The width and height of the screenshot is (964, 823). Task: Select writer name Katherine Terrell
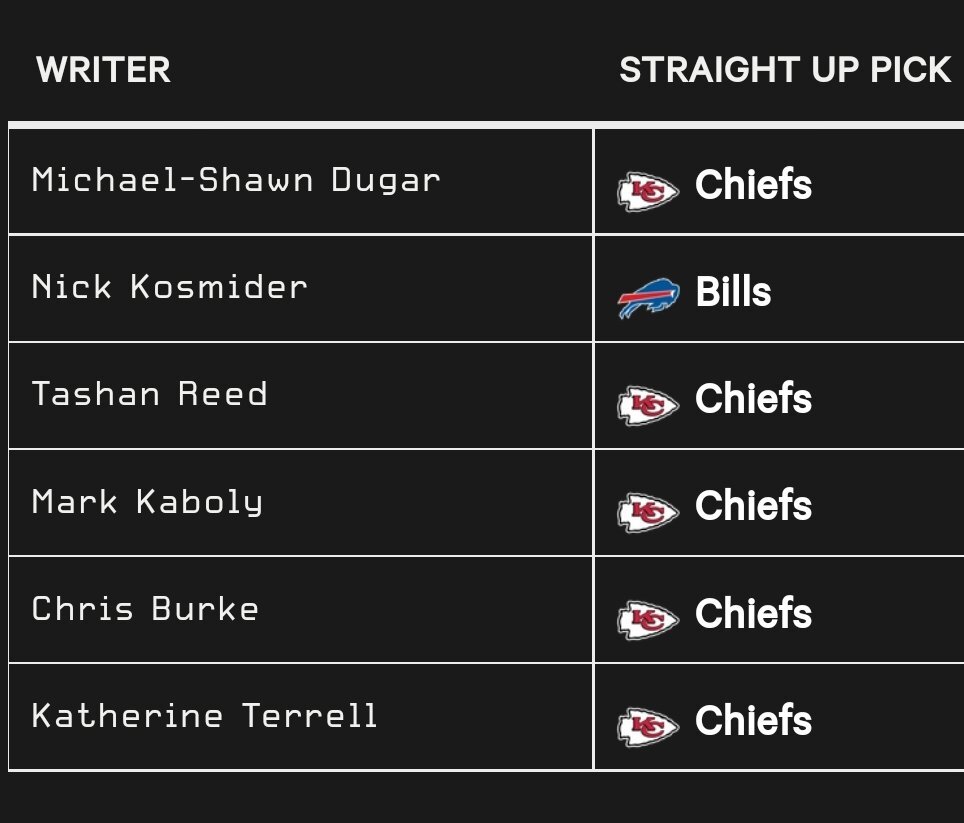click(x=204, y=715)
